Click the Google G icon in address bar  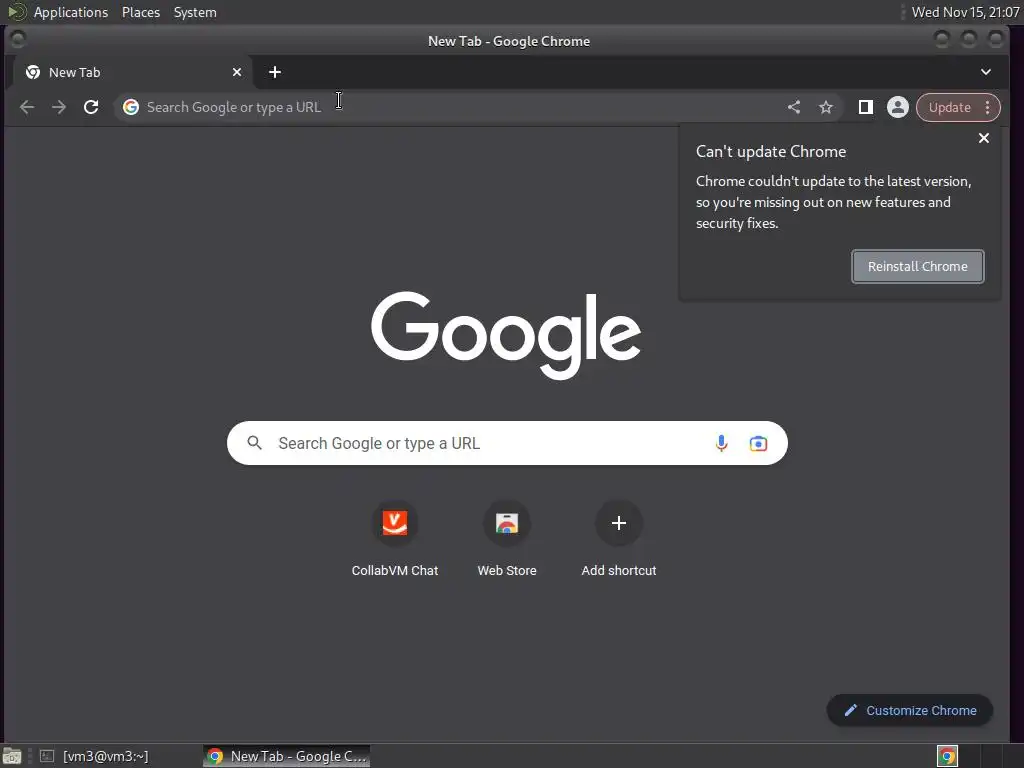[131, 107]
